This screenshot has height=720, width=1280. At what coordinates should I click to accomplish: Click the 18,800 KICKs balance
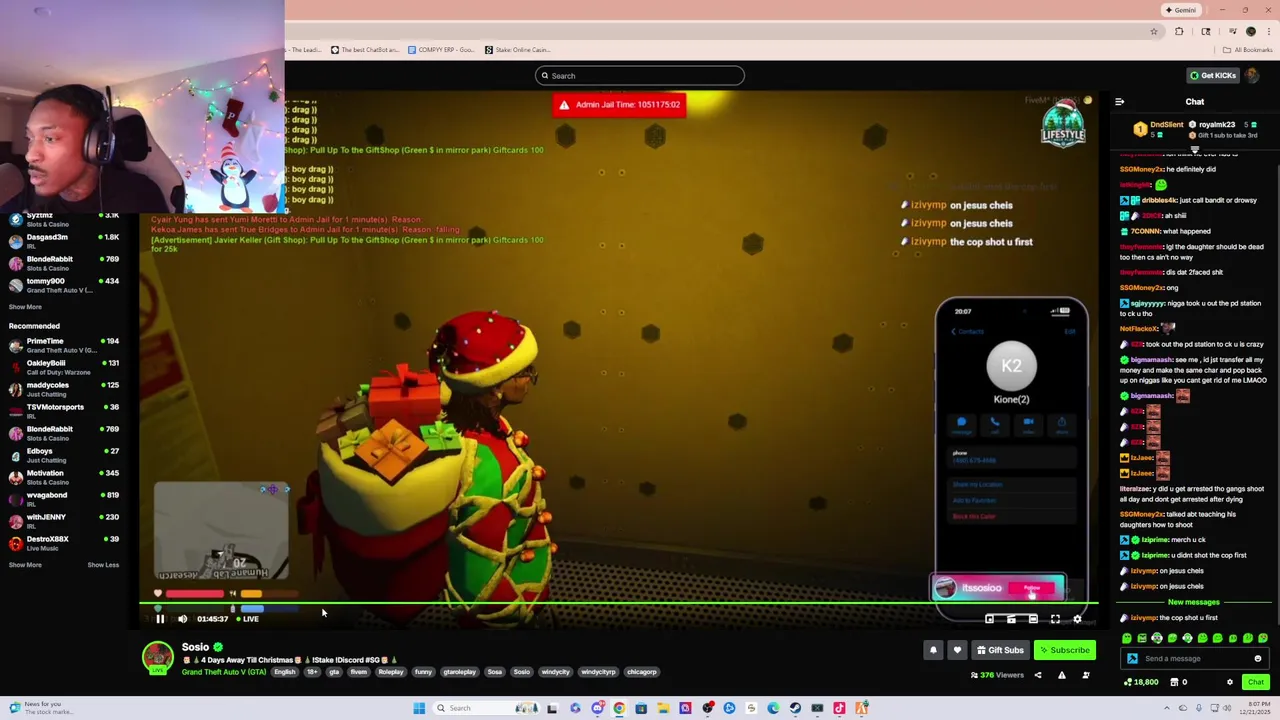[x=1141, y=682]
